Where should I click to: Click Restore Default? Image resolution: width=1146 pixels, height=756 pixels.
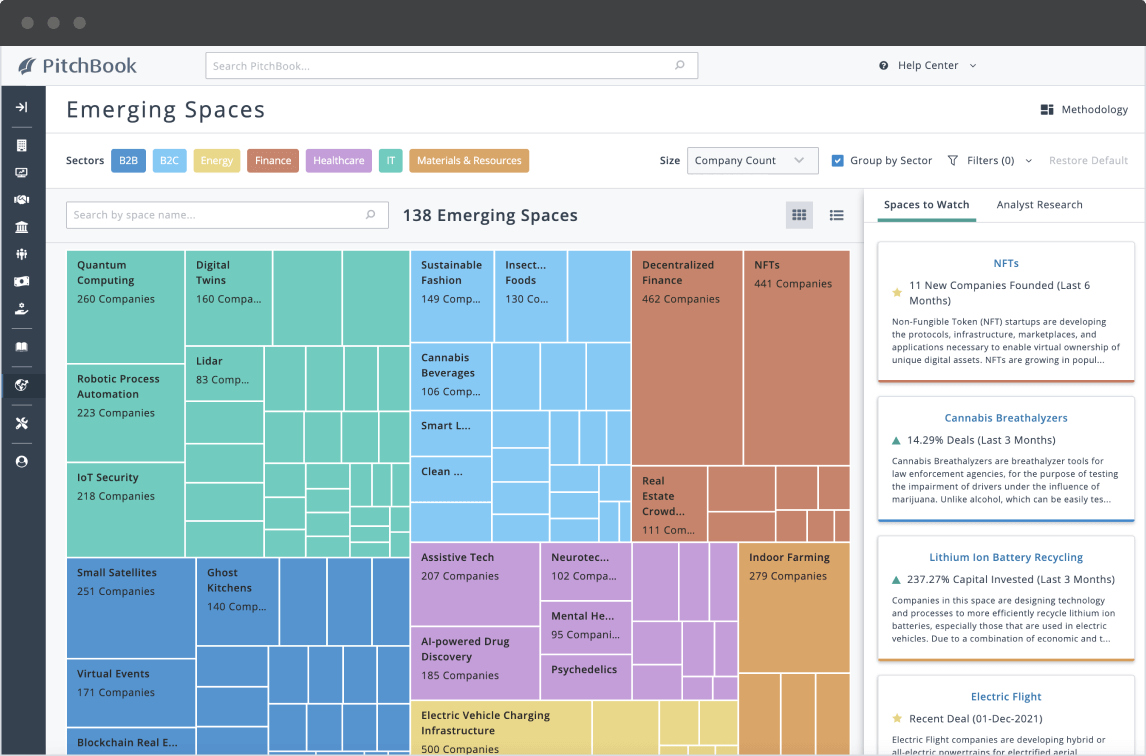click(1088, 160)
